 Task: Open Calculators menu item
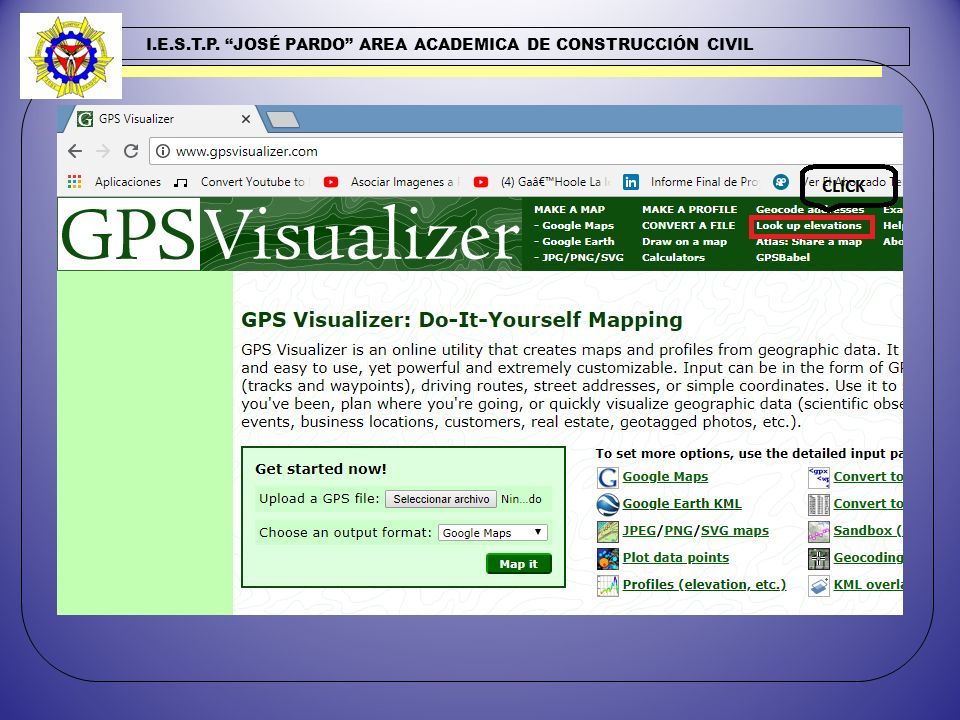tap(673, 257)
